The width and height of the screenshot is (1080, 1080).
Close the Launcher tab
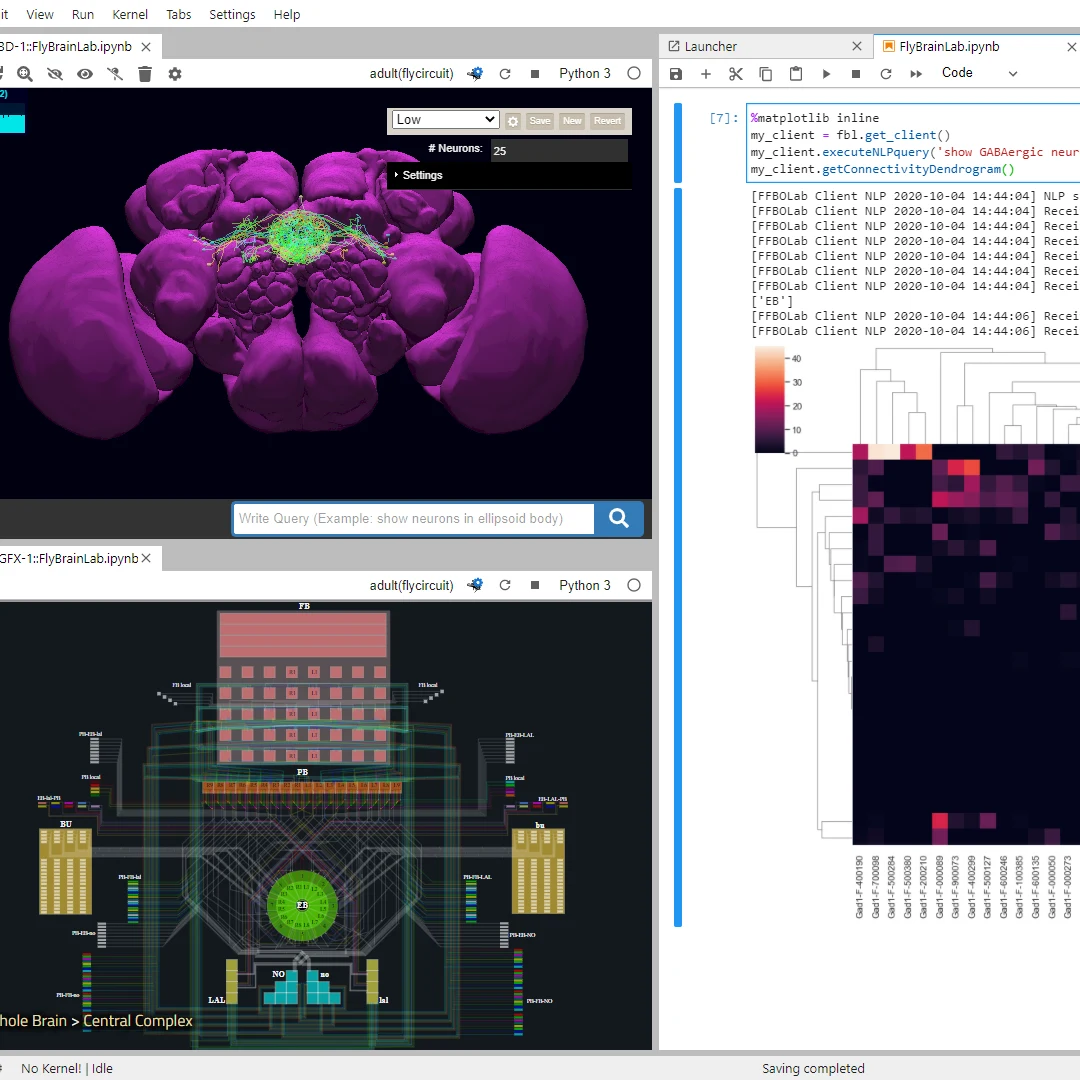(857, 46)
